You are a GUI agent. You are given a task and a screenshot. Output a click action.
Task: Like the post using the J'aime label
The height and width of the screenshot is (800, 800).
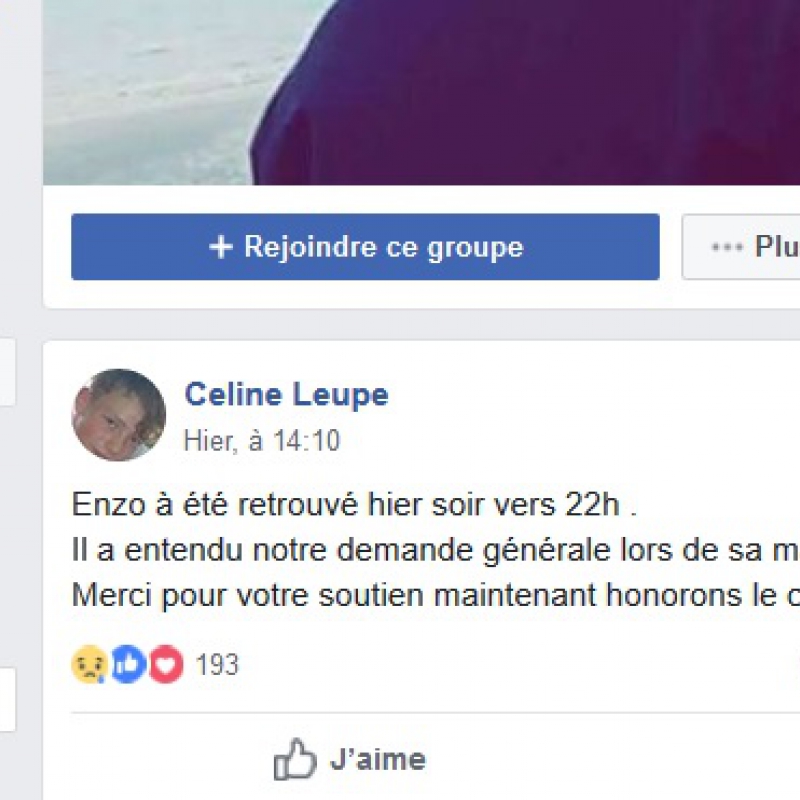click(x=377, y=760)
